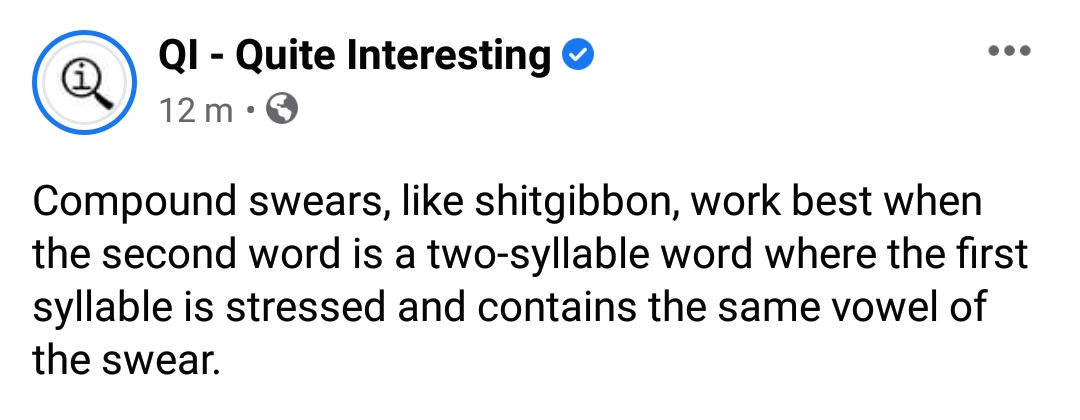Viewport: 1080px width, 420px height.
Task: Click the blue story ring around avatar
Action: point(84,83)
